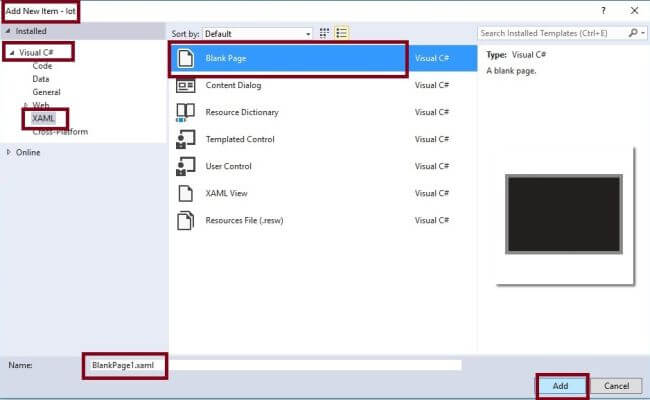Focus the Search Installed Templates box
The image size is (650, 400).
[x=553, y=33]
